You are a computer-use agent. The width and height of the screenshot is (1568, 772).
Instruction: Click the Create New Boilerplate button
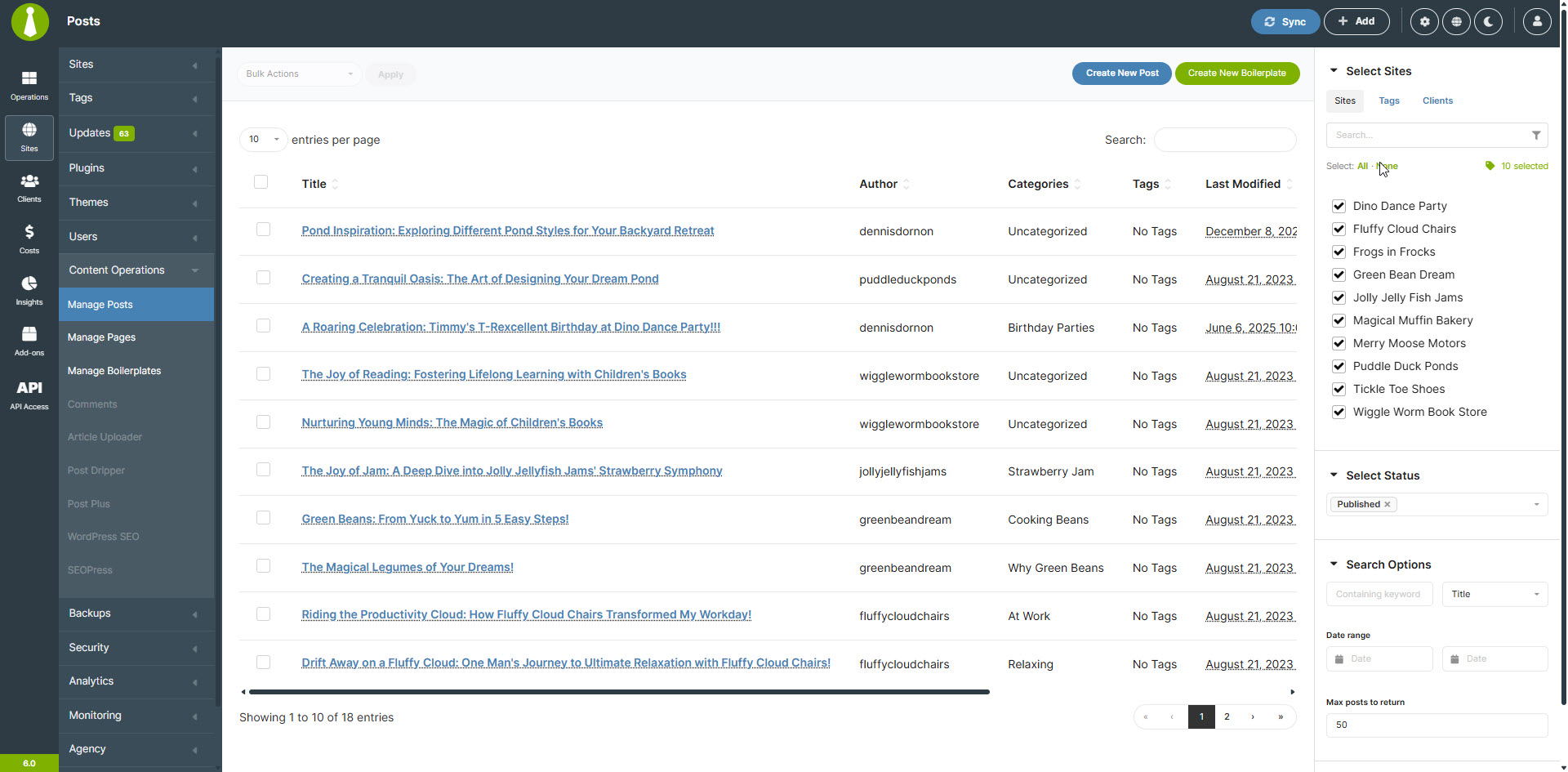(1236, 73)
